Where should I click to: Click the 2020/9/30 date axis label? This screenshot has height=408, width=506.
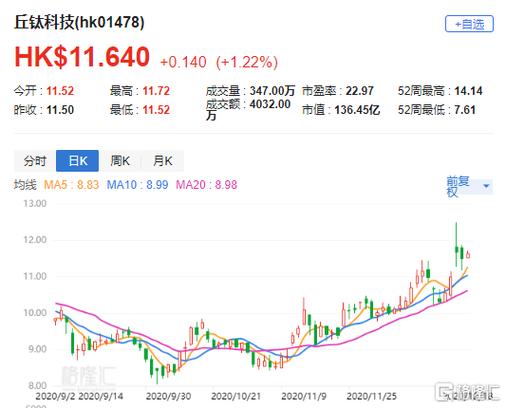coord(168,396)
